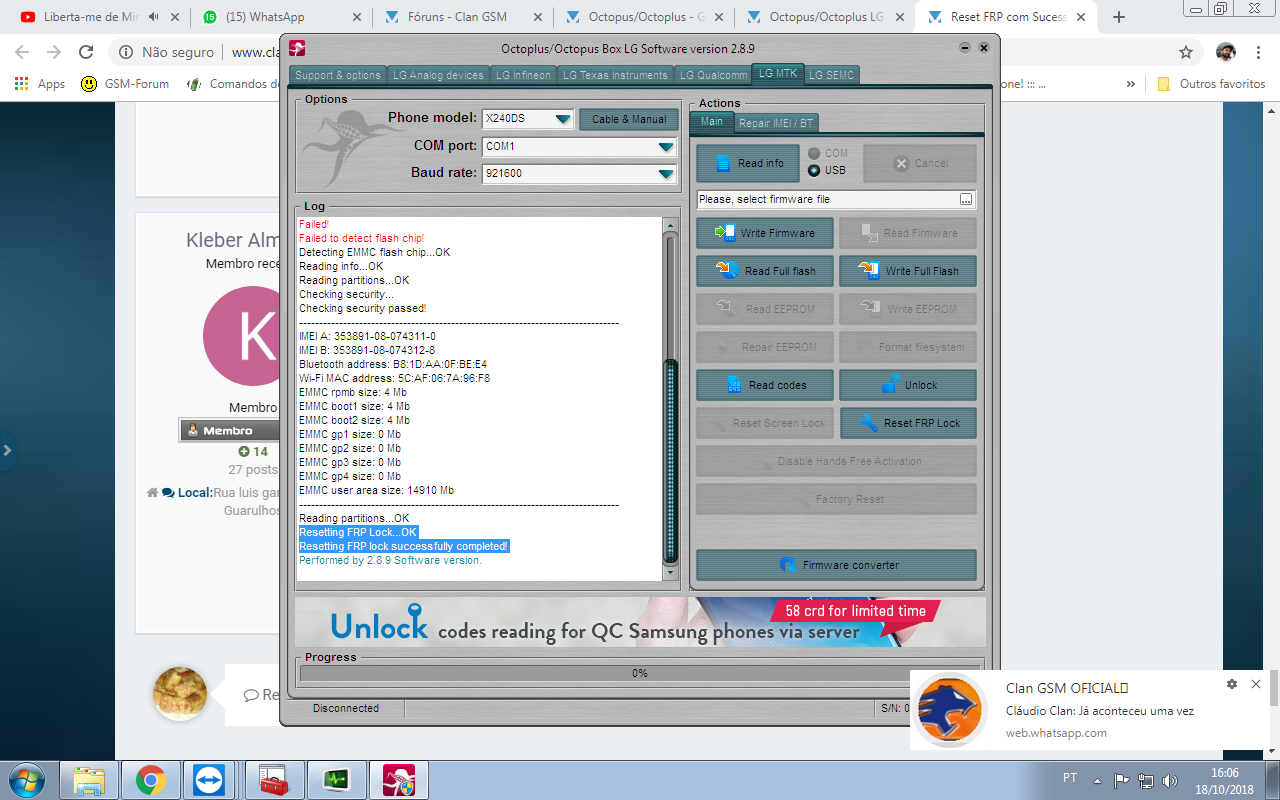1280x800 pixels.
Task: Click the Reset FRP Lock button
Action: click(x=908, y=423)
